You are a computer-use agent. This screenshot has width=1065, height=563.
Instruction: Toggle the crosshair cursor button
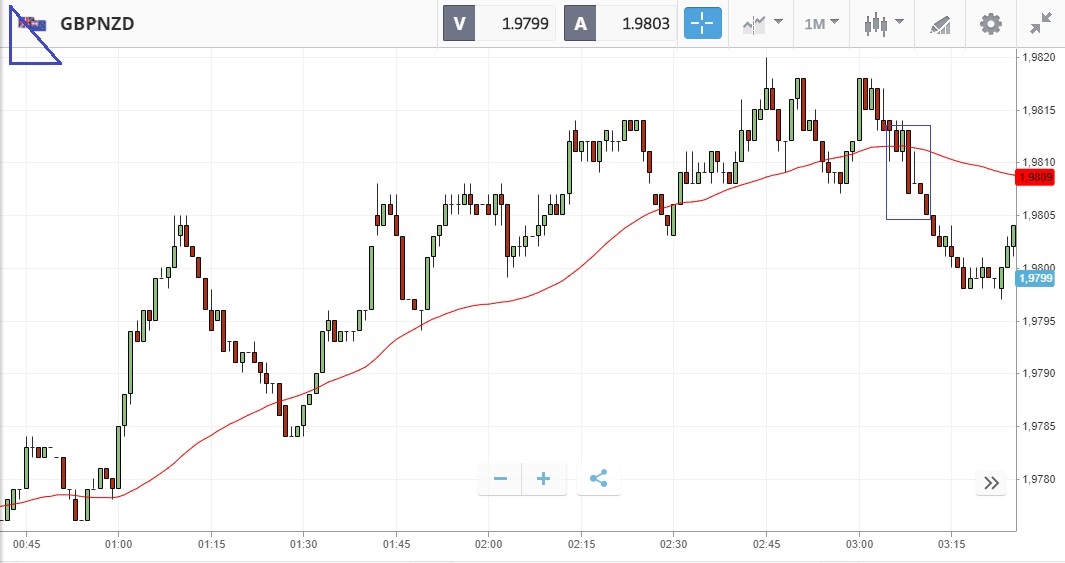[702, 23]
